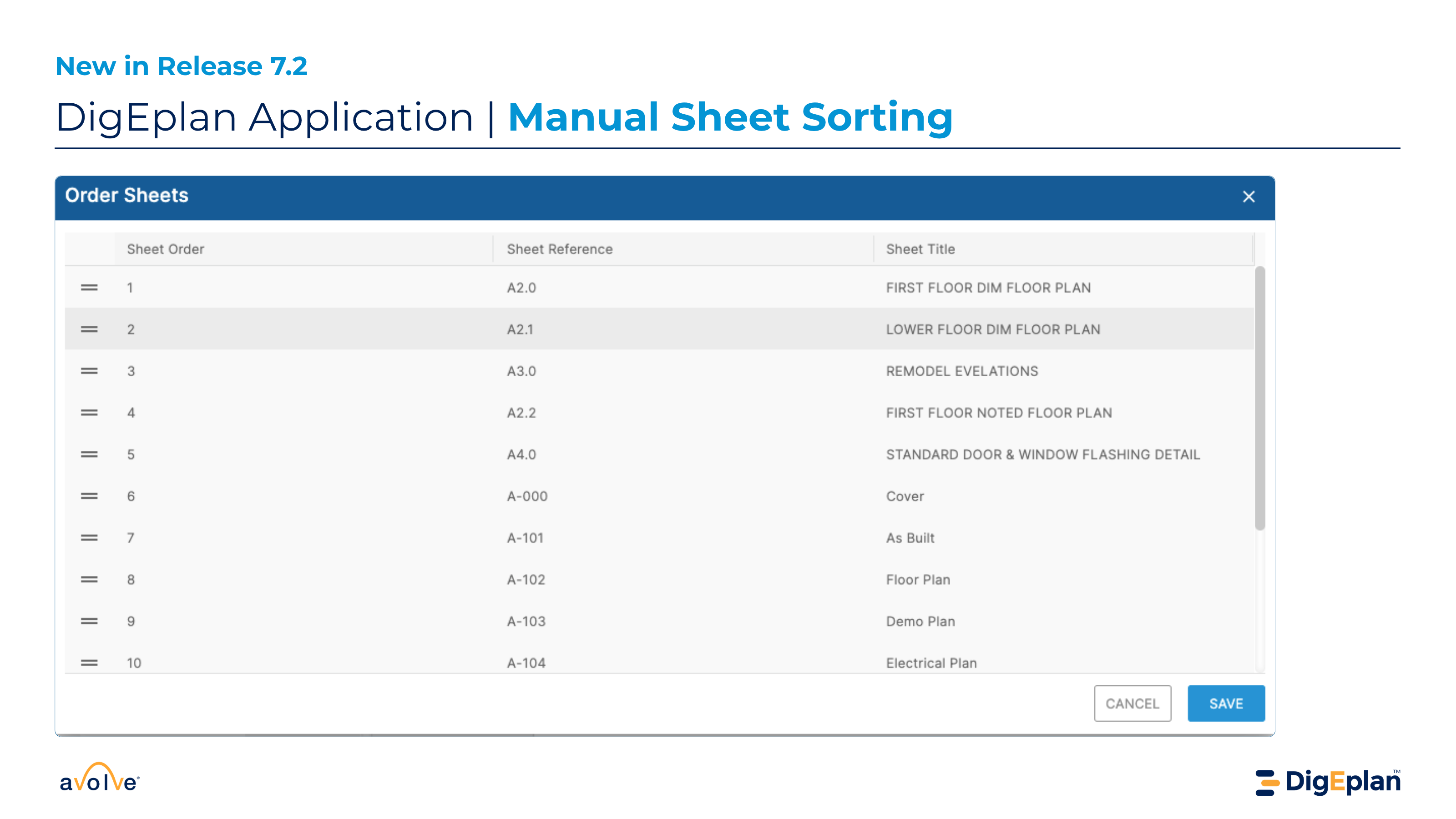
Task: Select the A-000 sheet reference cell
Action: pos(527,496)
